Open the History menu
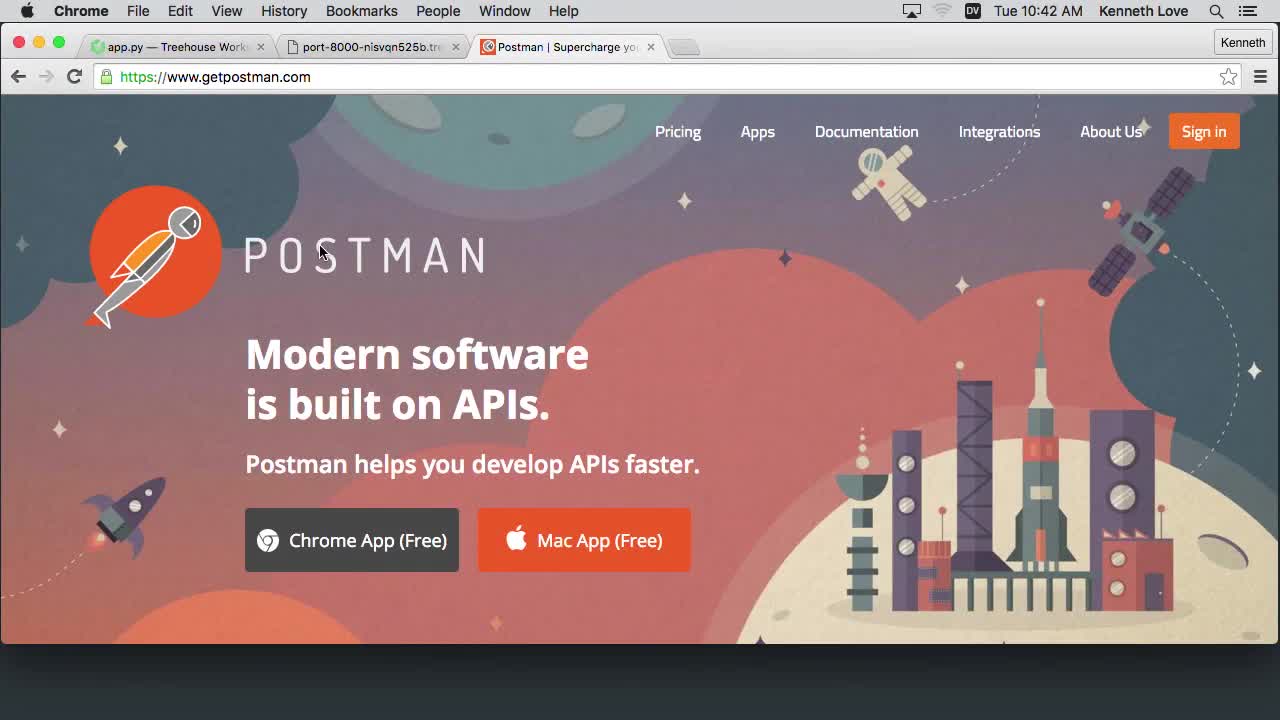Viewport: 1280px width, 720px height. pyautogui.click(x=284, y=11)
